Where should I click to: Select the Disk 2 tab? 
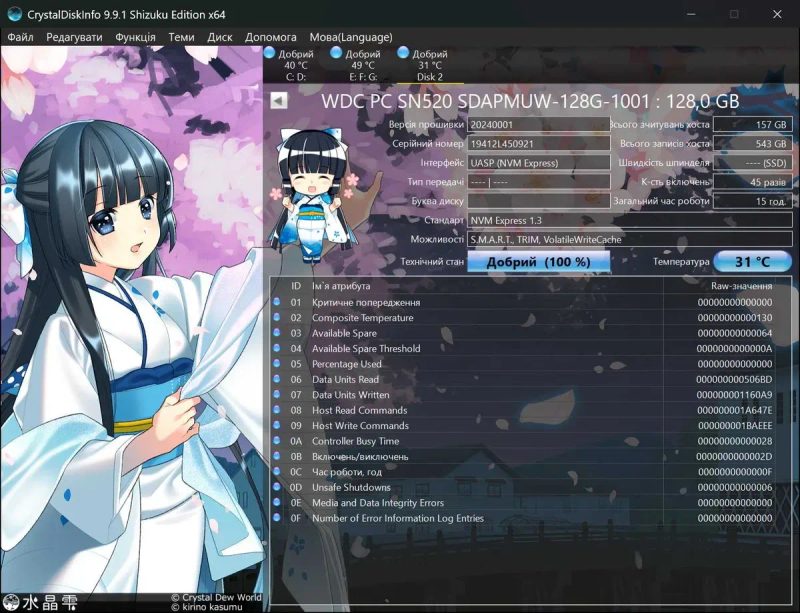[430, 65]
